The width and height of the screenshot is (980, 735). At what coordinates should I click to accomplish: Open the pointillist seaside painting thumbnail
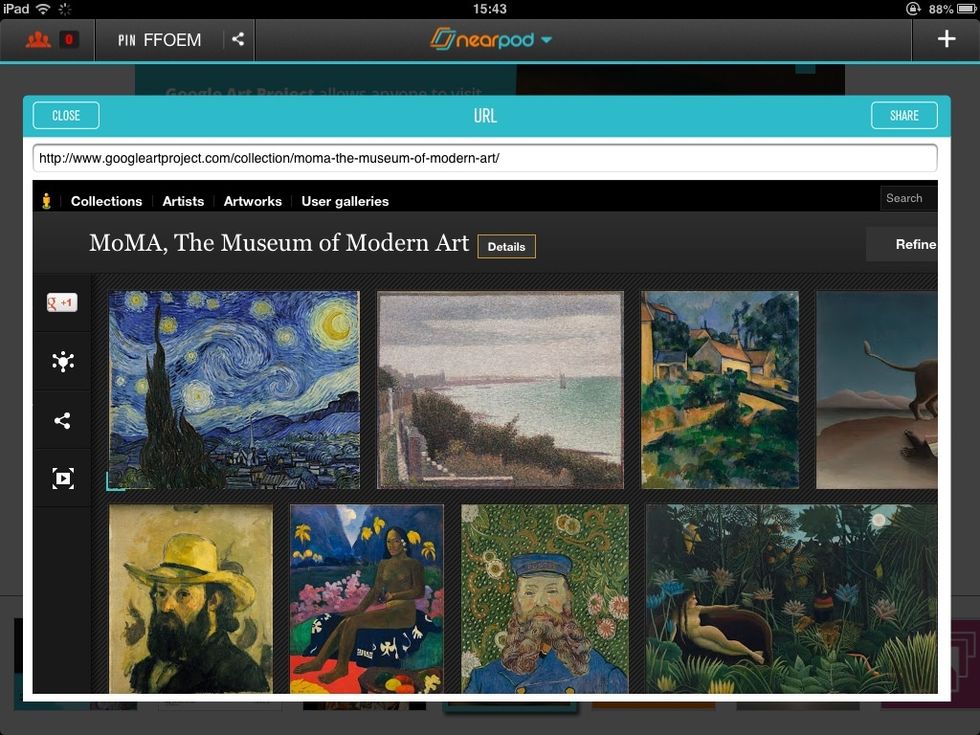click(500, 389)
